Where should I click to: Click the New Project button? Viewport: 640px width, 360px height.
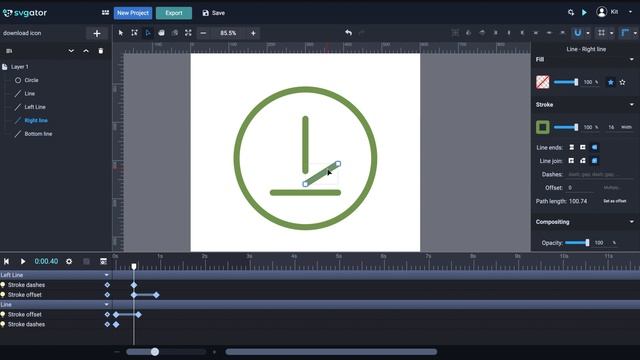pyautogui.click(x=133, y=13)
